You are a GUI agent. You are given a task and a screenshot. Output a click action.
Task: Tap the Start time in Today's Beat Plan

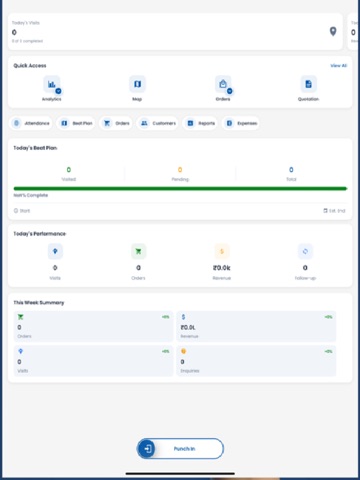(22, 211)
